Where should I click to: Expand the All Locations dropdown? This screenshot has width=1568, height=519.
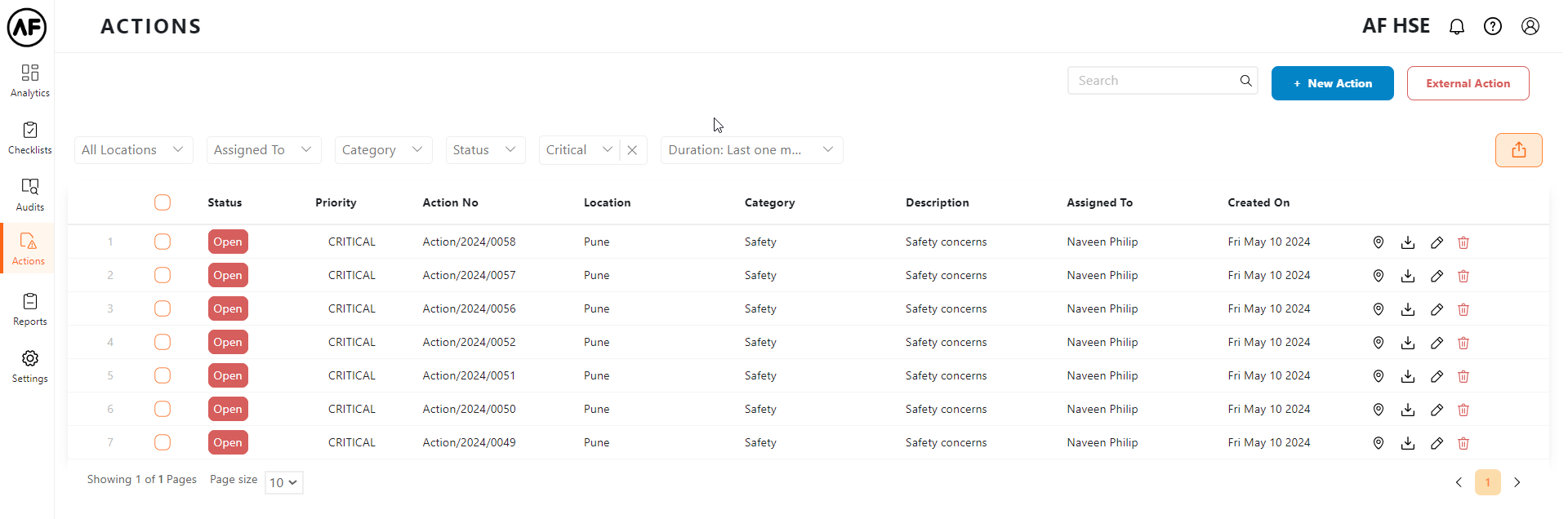coord(133,150)
